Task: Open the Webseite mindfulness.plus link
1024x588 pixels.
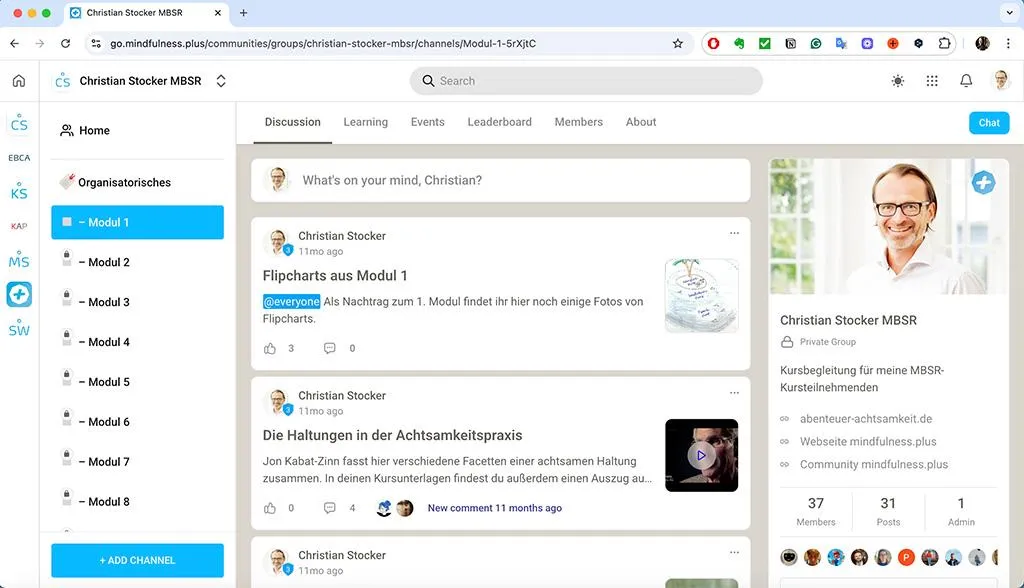Action: 868,442
